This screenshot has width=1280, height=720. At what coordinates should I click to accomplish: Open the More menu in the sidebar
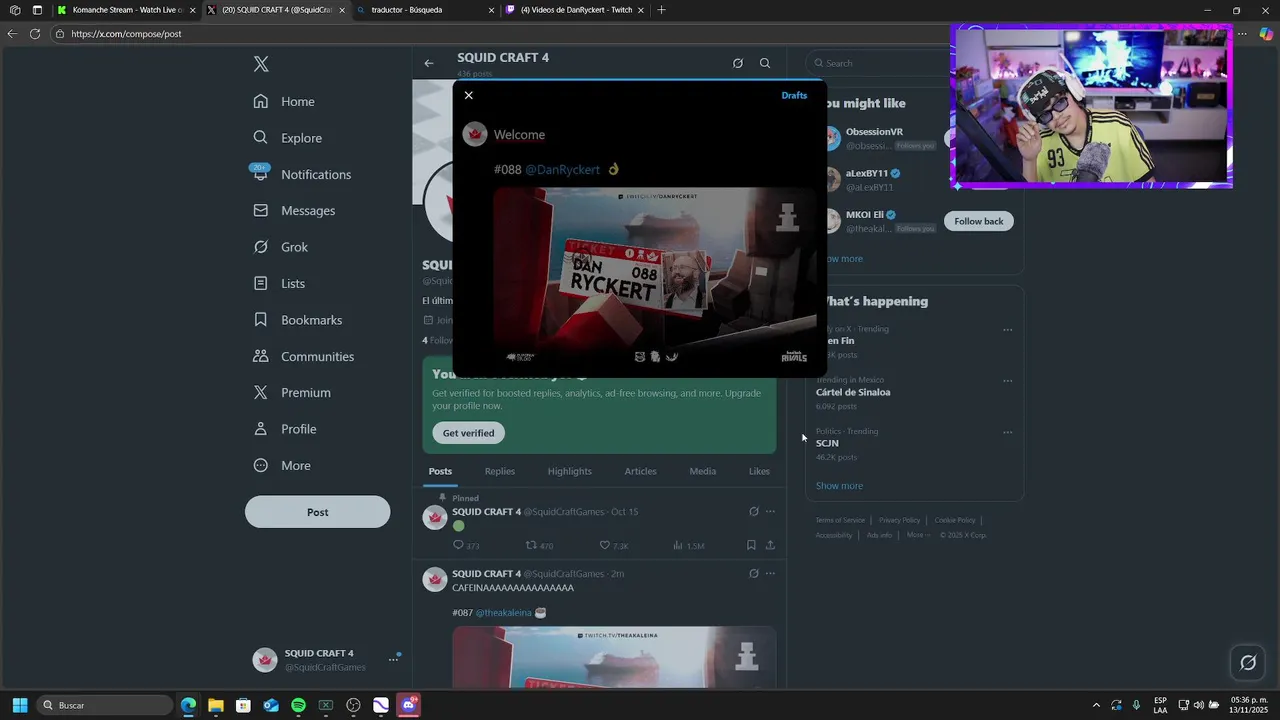pos(281,466)
